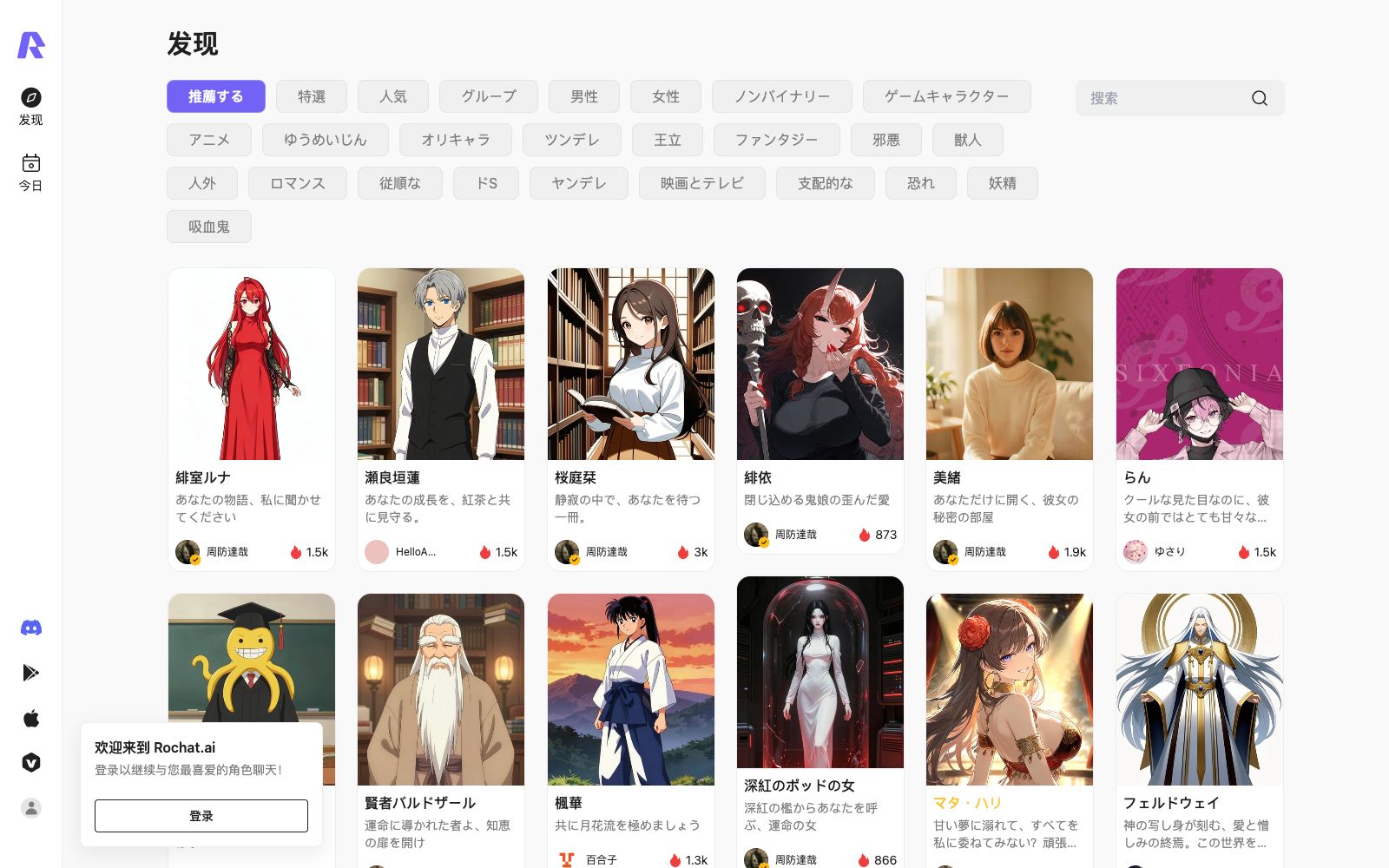Screen dimensions: 1389x868
Task: Open the フェルドウェイ character image
Action: [x=1200, y=689]
